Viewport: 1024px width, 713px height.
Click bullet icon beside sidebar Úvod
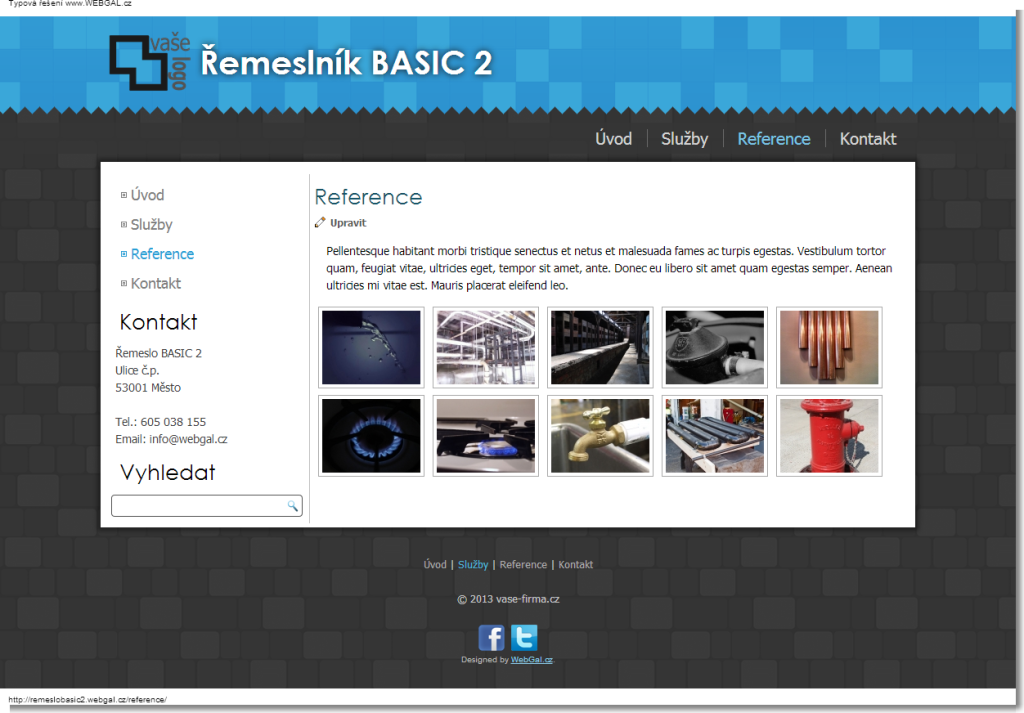point(123,195)
